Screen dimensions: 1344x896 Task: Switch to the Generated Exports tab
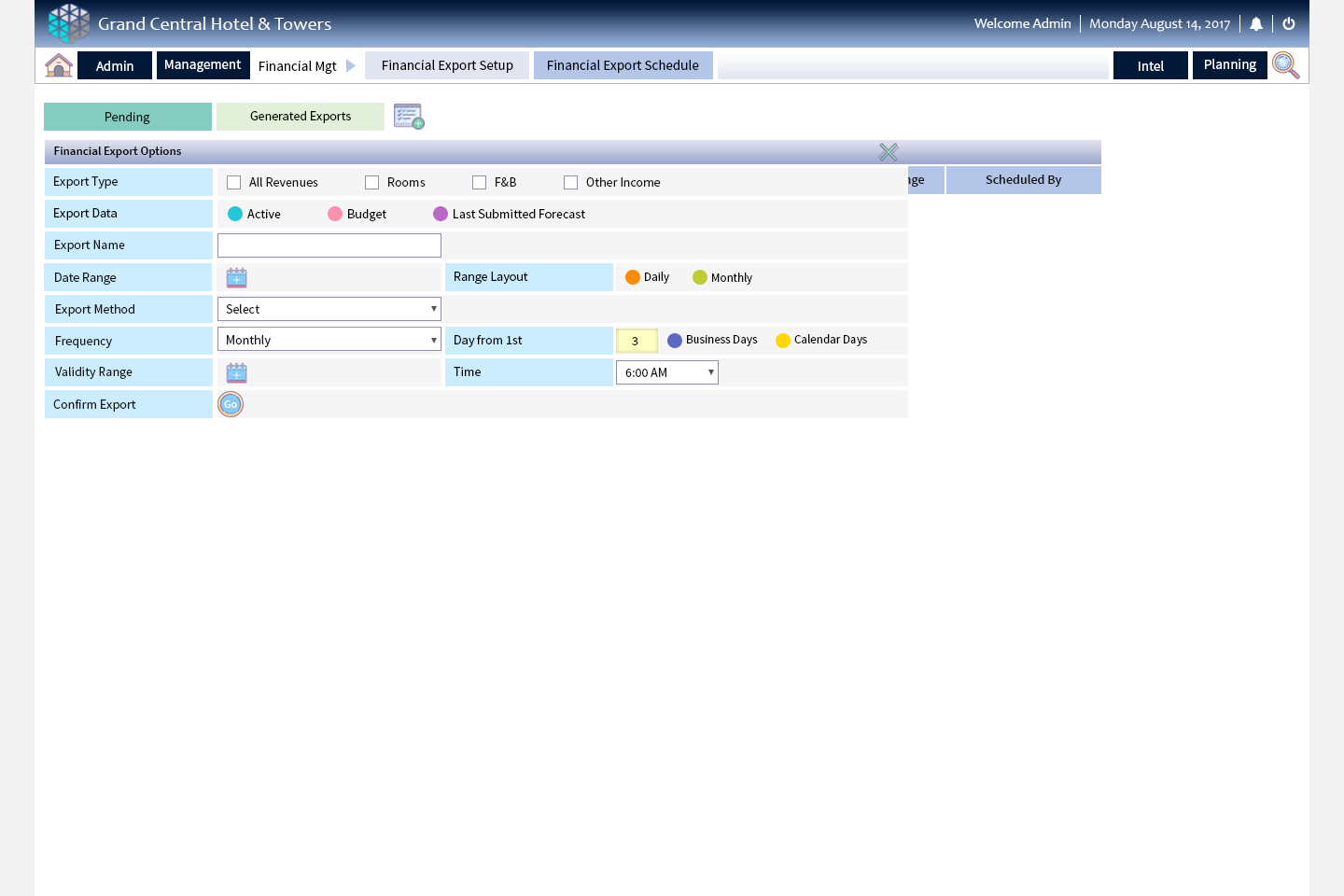coord(301,117)
